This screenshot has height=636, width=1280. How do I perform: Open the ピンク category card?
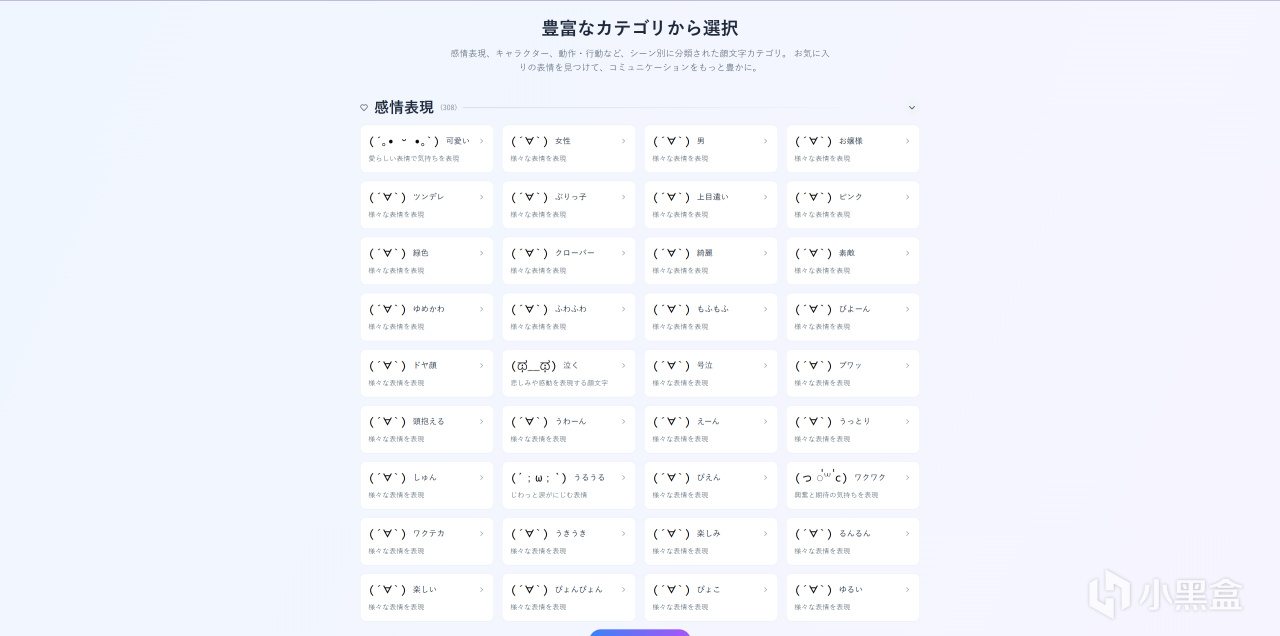click(852, 204)
